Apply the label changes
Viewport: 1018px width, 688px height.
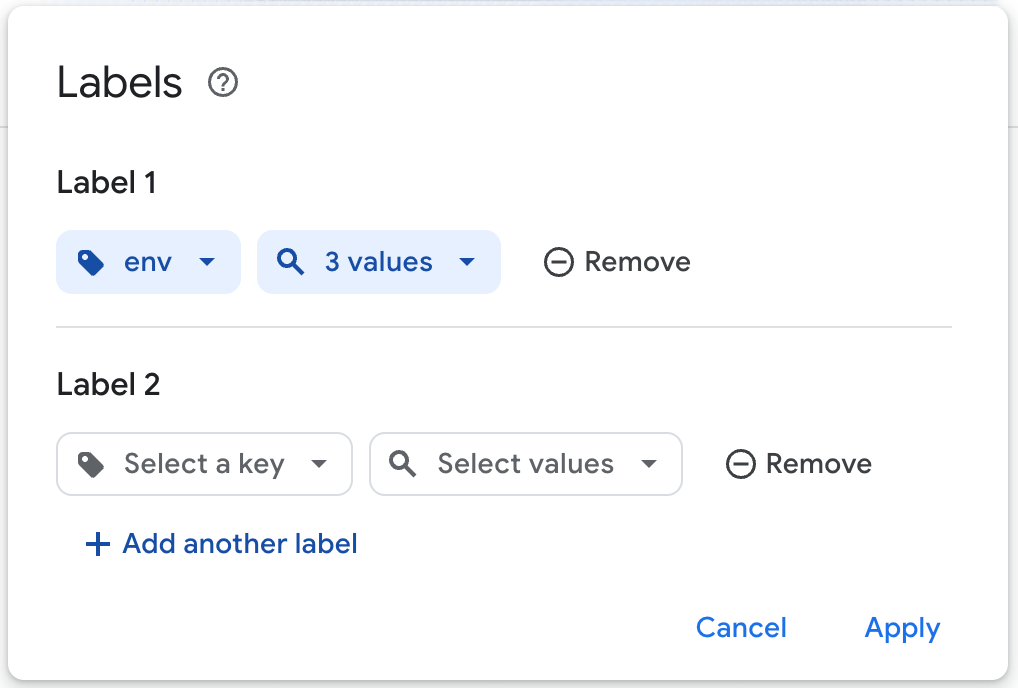[x=901, y=628]
